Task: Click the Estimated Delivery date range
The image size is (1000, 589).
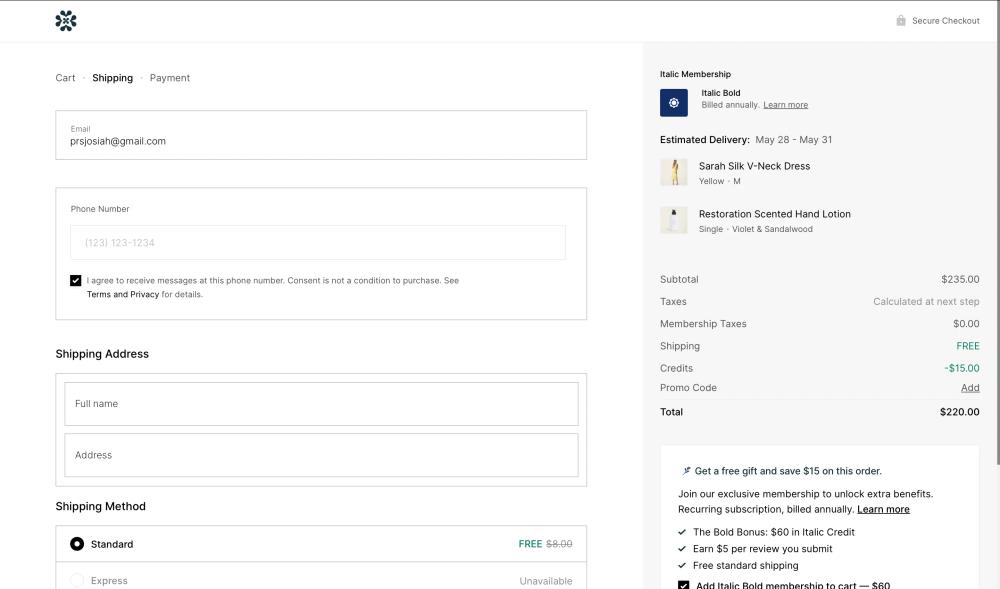Action: (793, 140)
